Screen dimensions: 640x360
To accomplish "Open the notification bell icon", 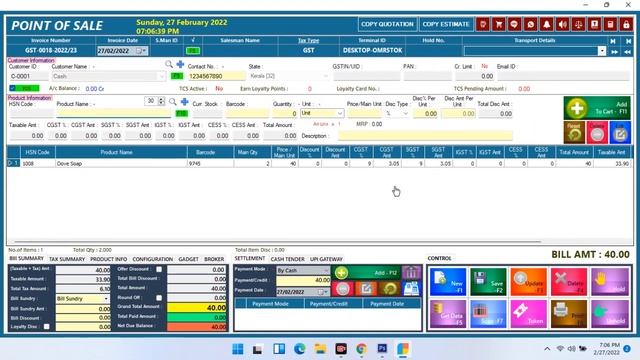I will click(x=547, y=24).
